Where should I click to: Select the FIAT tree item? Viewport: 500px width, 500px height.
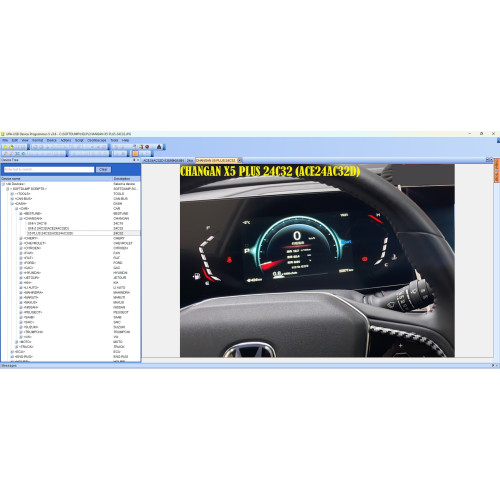[x=29, y=258]
